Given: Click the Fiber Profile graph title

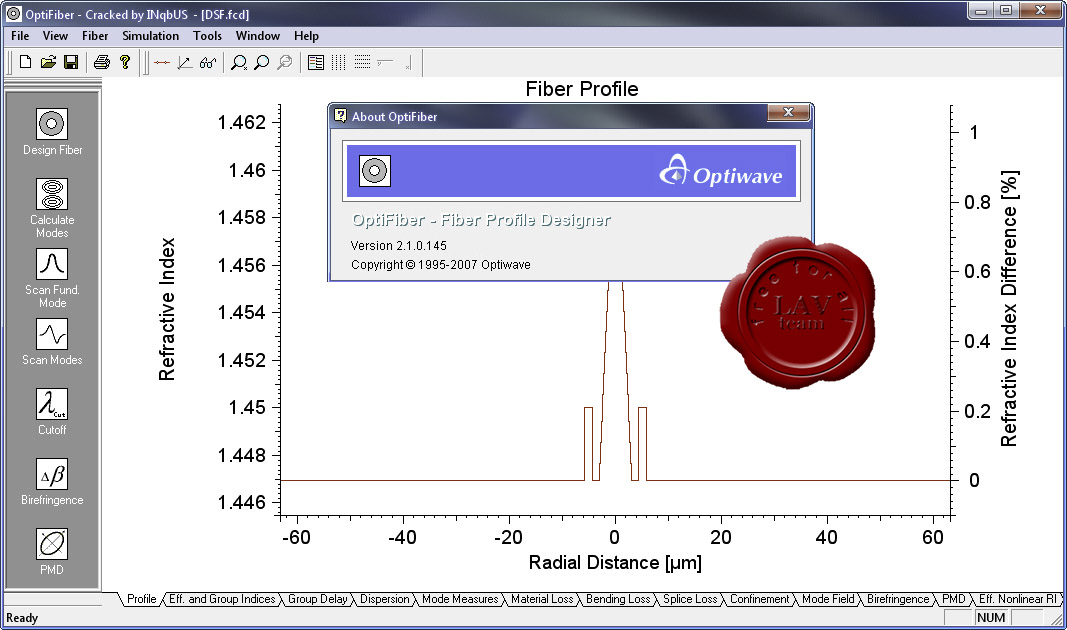Looking at the screenshot, I should click(x=582, y=89).
